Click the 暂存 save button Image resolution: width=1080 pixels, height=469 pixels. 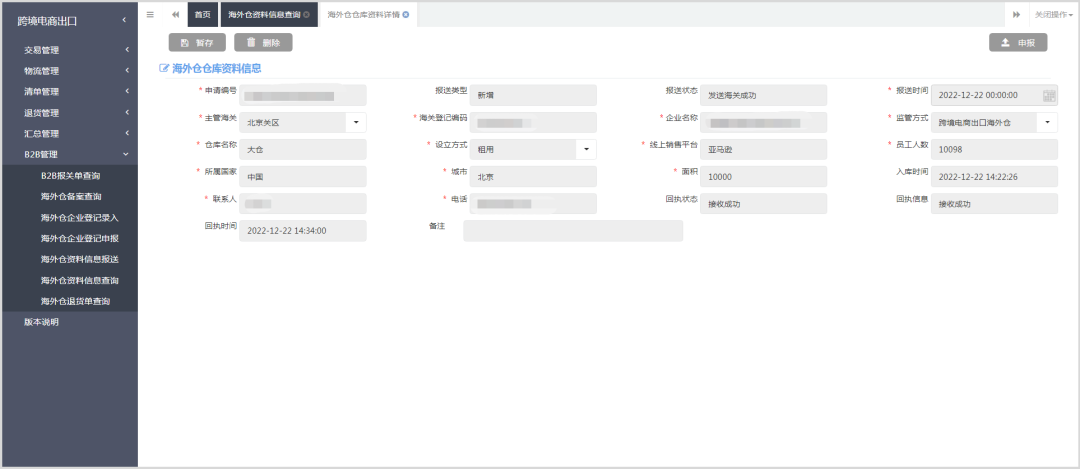pos(197,43)
